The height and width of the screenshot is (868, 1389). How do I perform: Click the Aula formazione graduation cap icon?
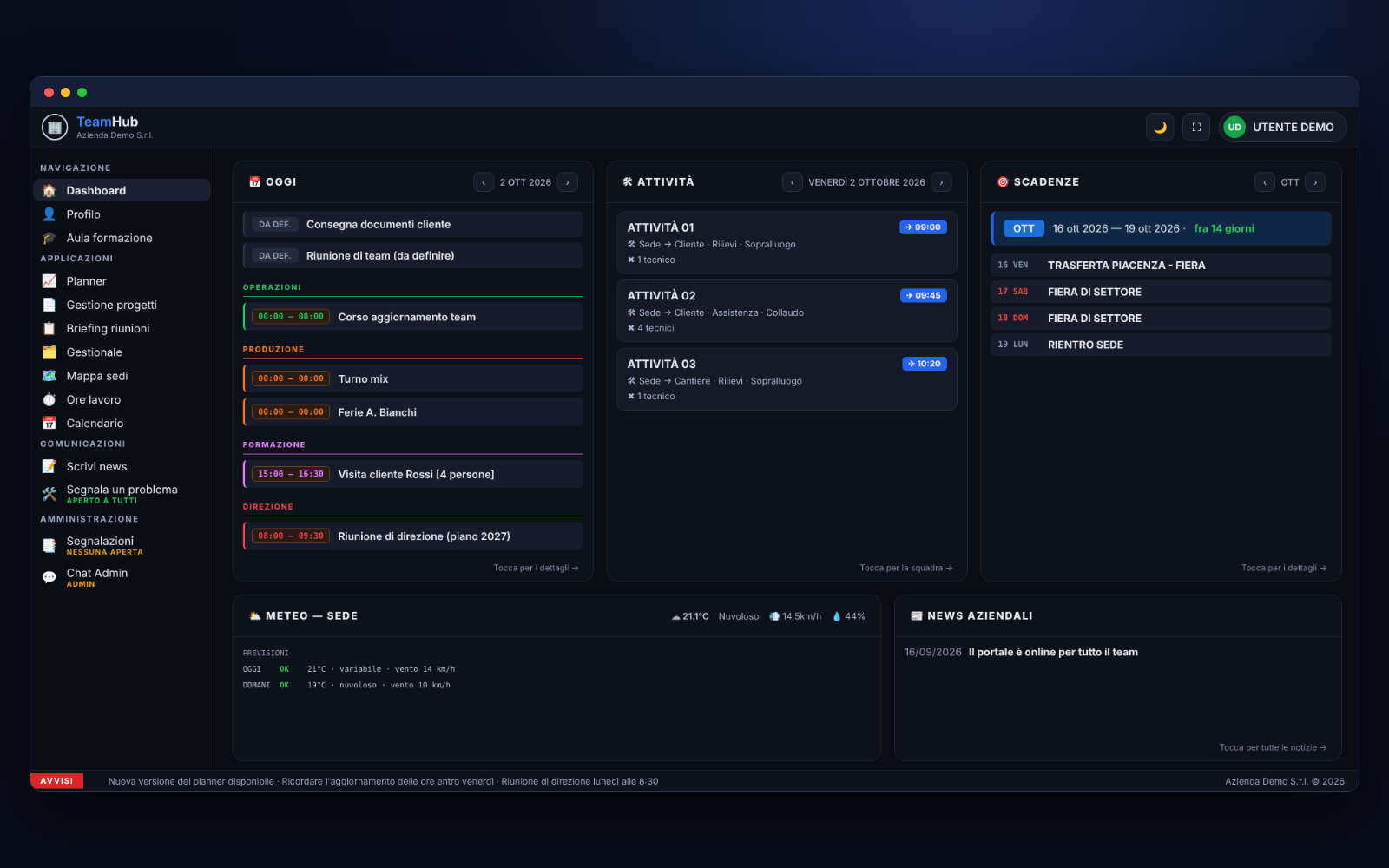[x=49, y=238]
